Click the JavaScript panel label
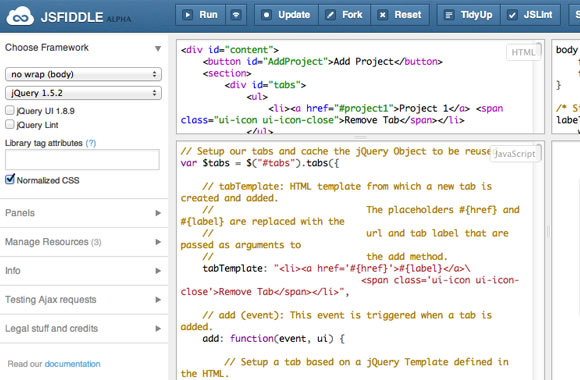580x380 pixels. click(x=515, y=154)
